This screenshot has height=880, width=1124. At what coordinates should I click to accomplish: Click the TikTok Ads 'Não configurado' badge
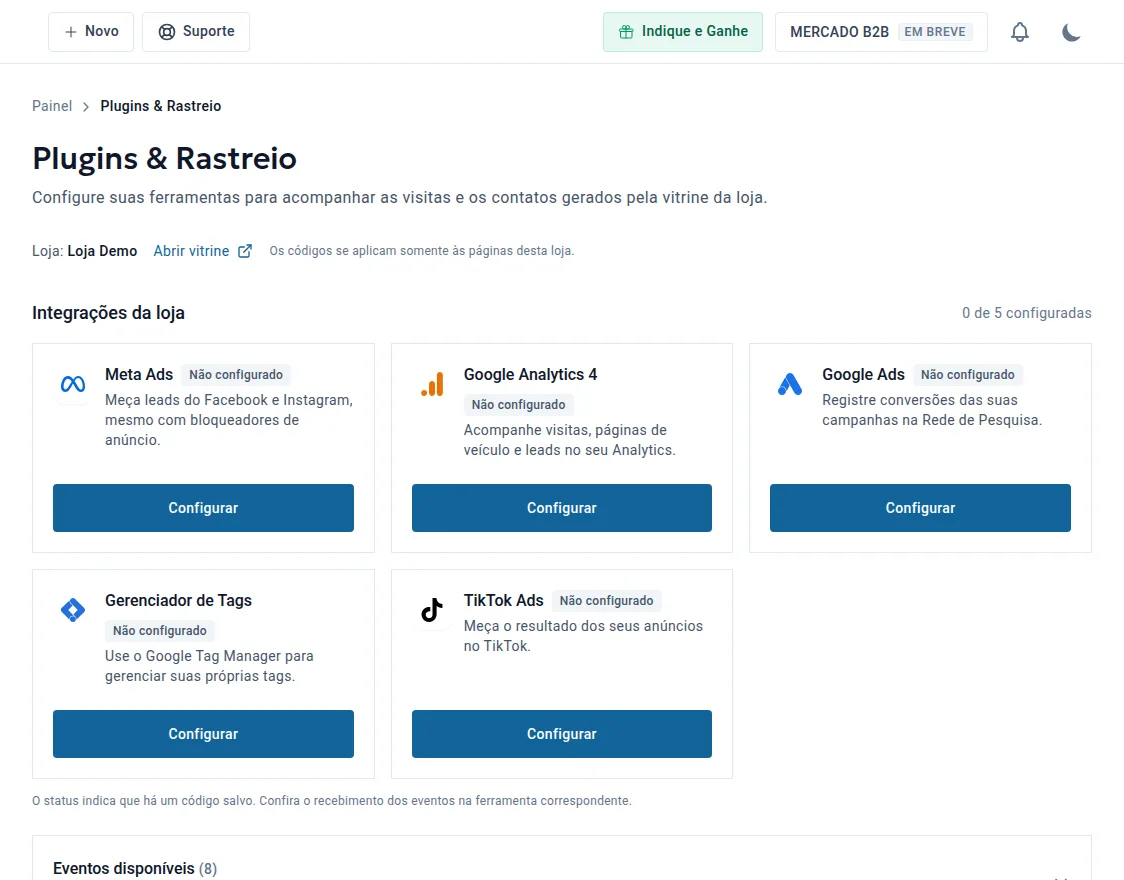606,601
